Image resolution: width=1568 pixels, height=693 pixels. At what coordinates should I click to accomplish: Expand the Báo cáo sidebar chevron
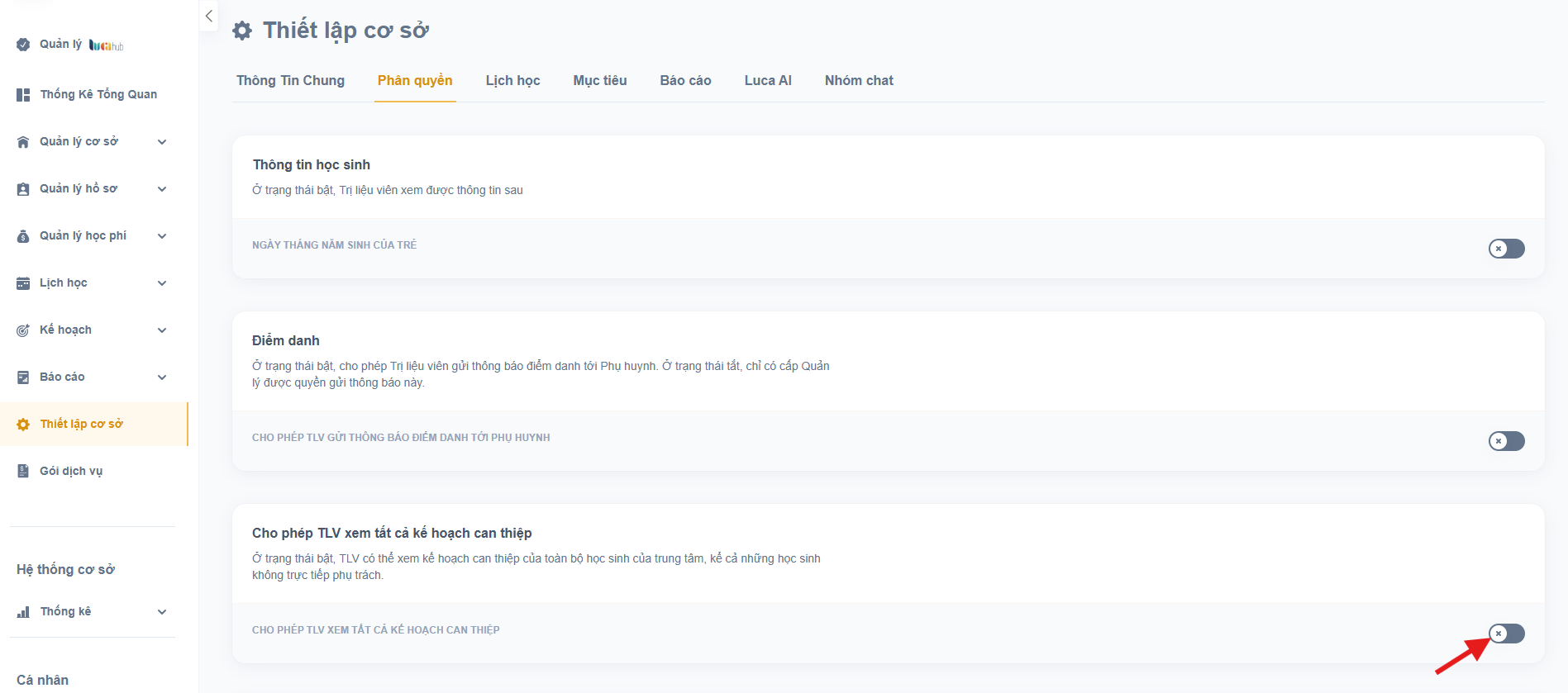(x=162, y=377)
